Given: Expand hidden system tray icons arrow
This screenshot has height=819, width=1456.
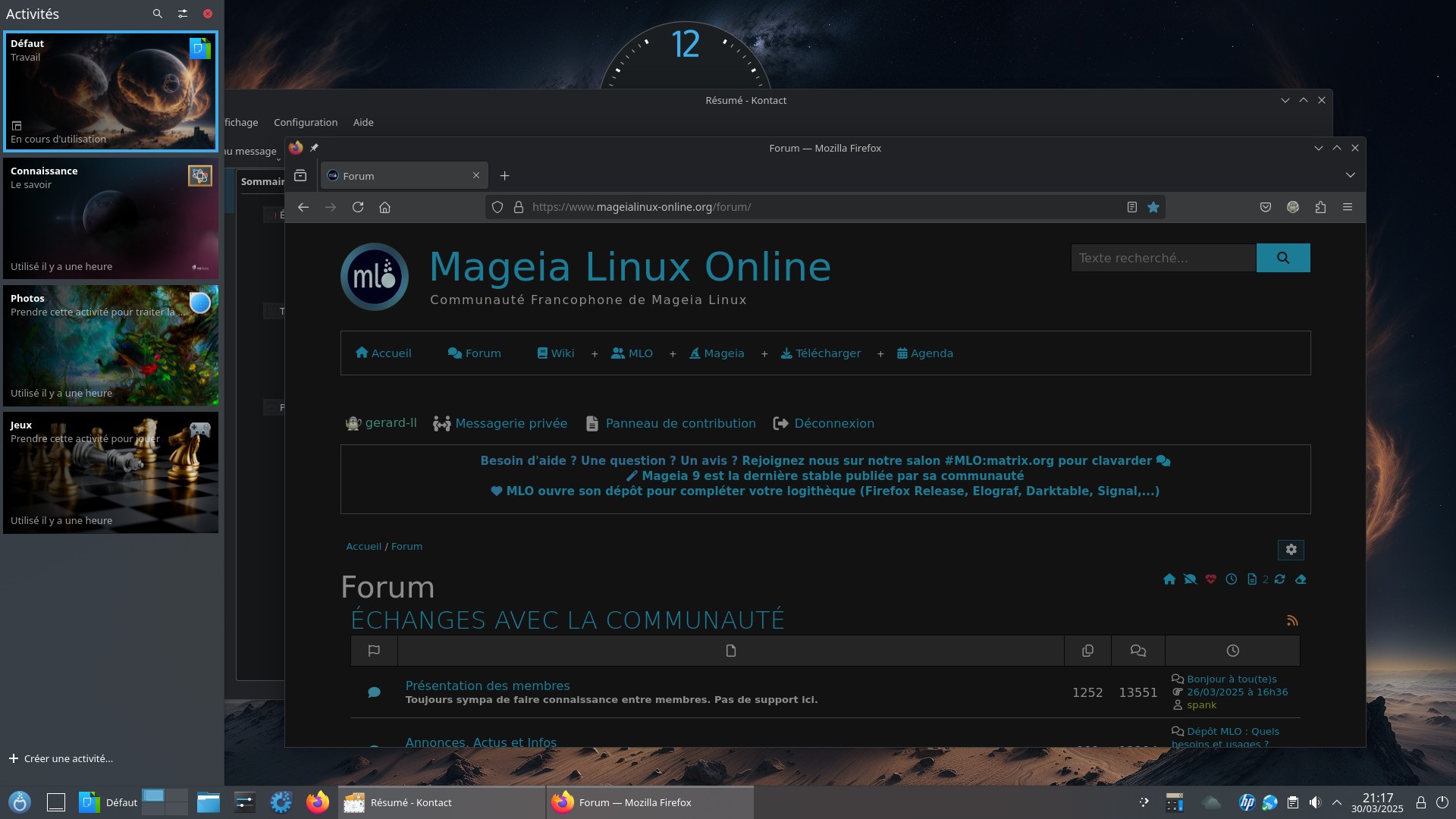Looking at the screenshot, I should 1337,802.
